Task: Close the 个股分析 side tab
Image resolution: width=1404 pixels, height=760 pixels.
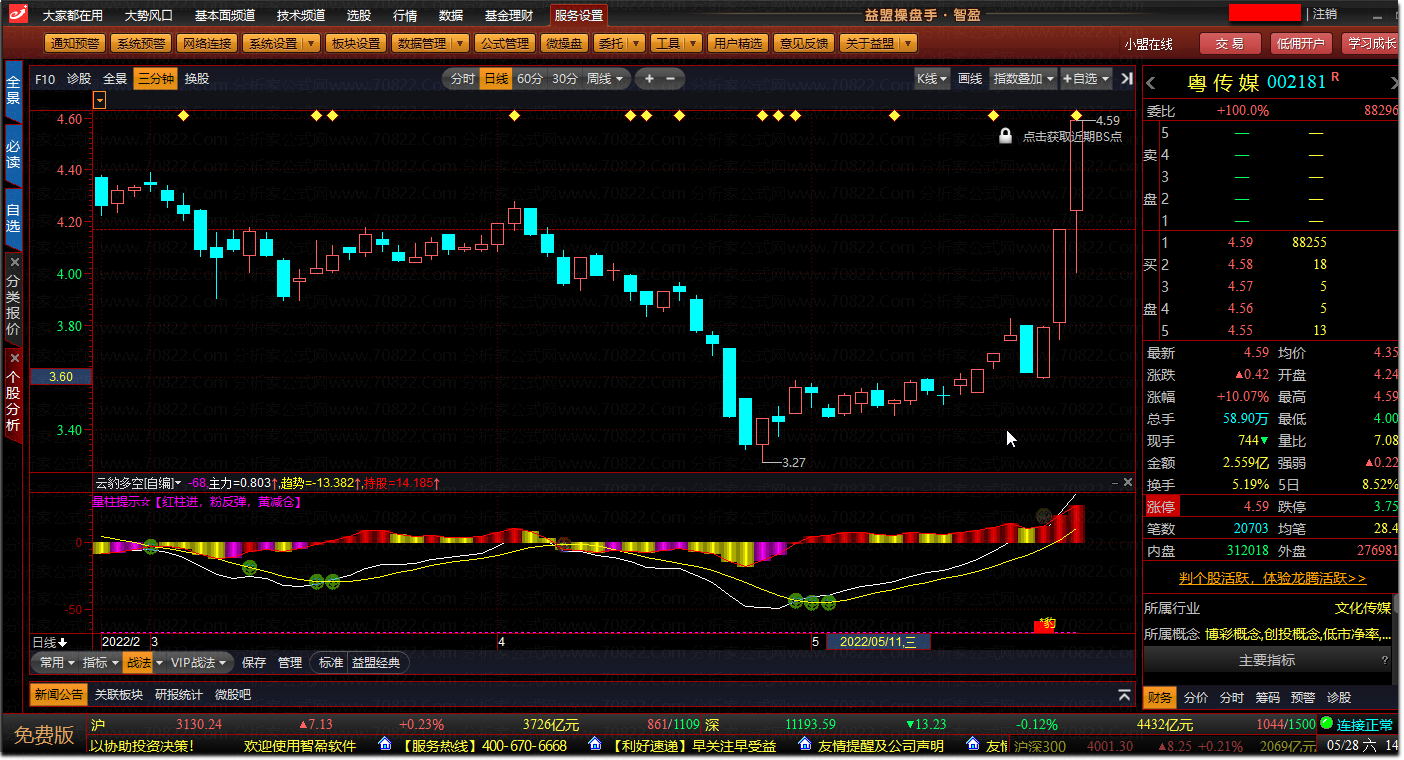Action: 14,357
